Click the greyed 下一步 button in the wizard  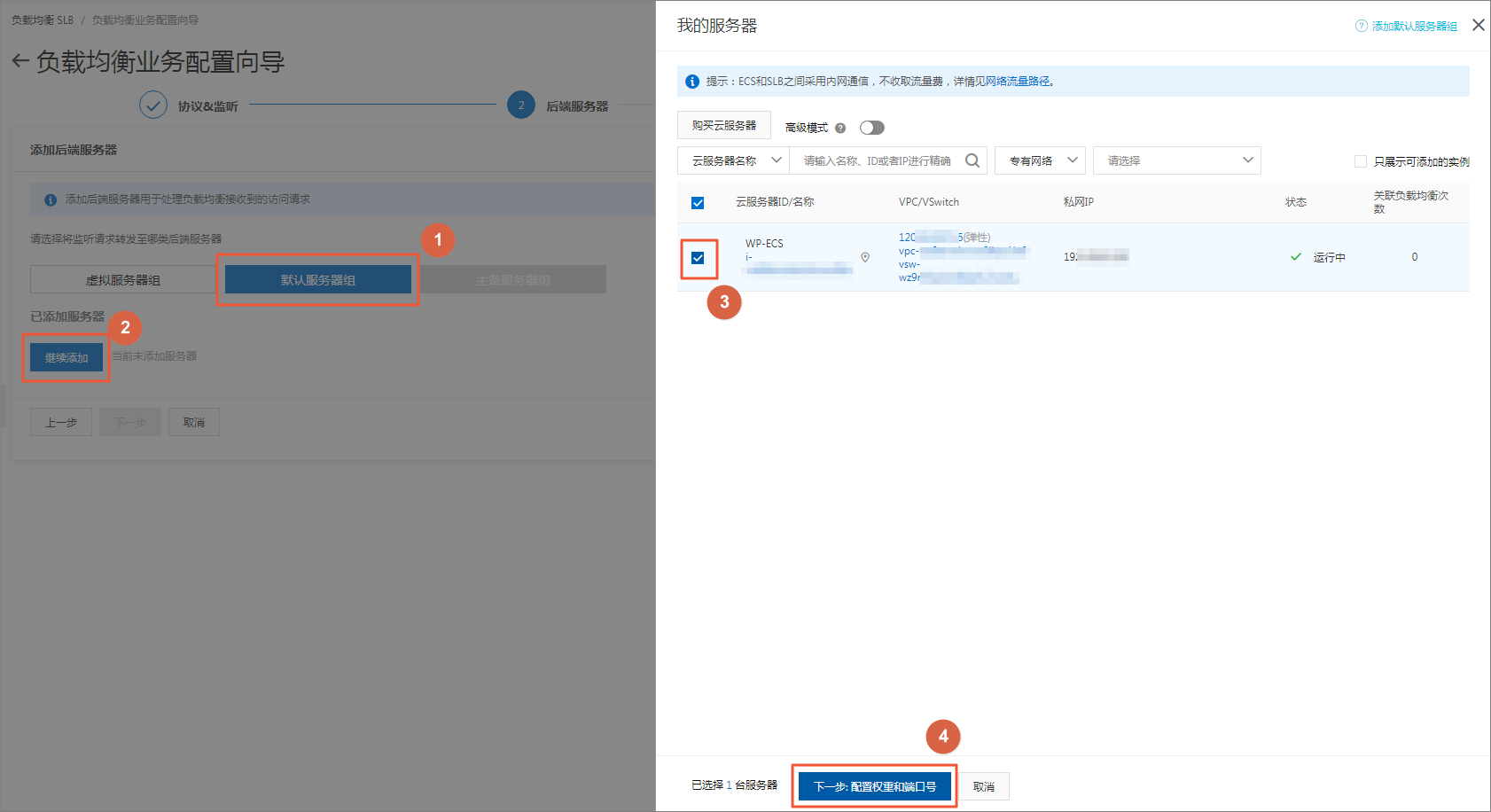[x=130, y=422]
